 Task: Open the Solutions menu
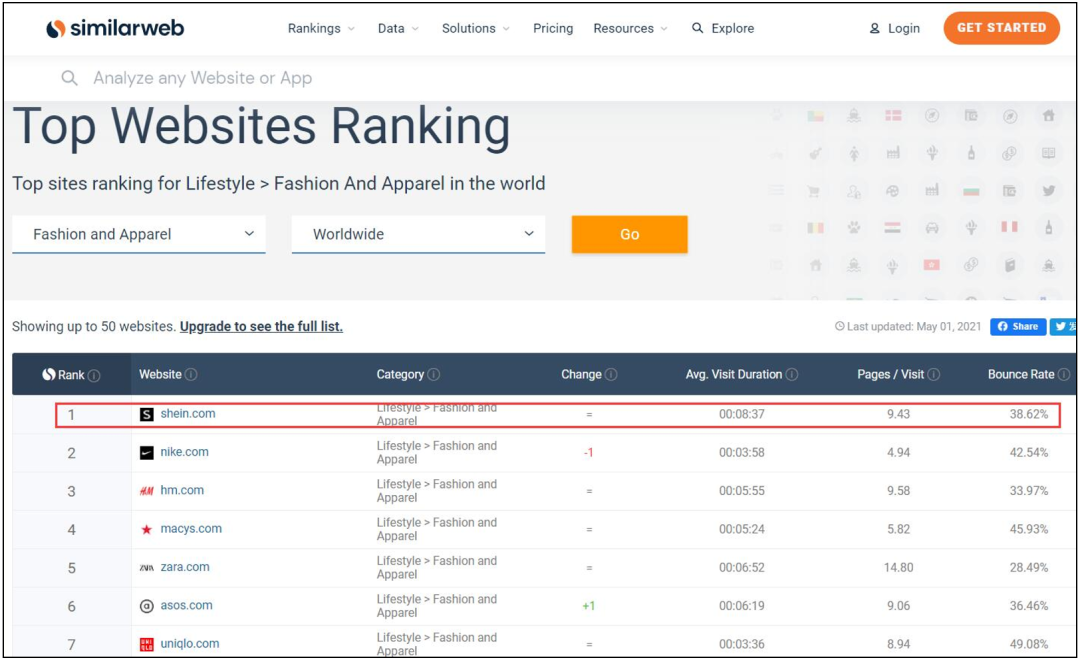tap(476, 28)
